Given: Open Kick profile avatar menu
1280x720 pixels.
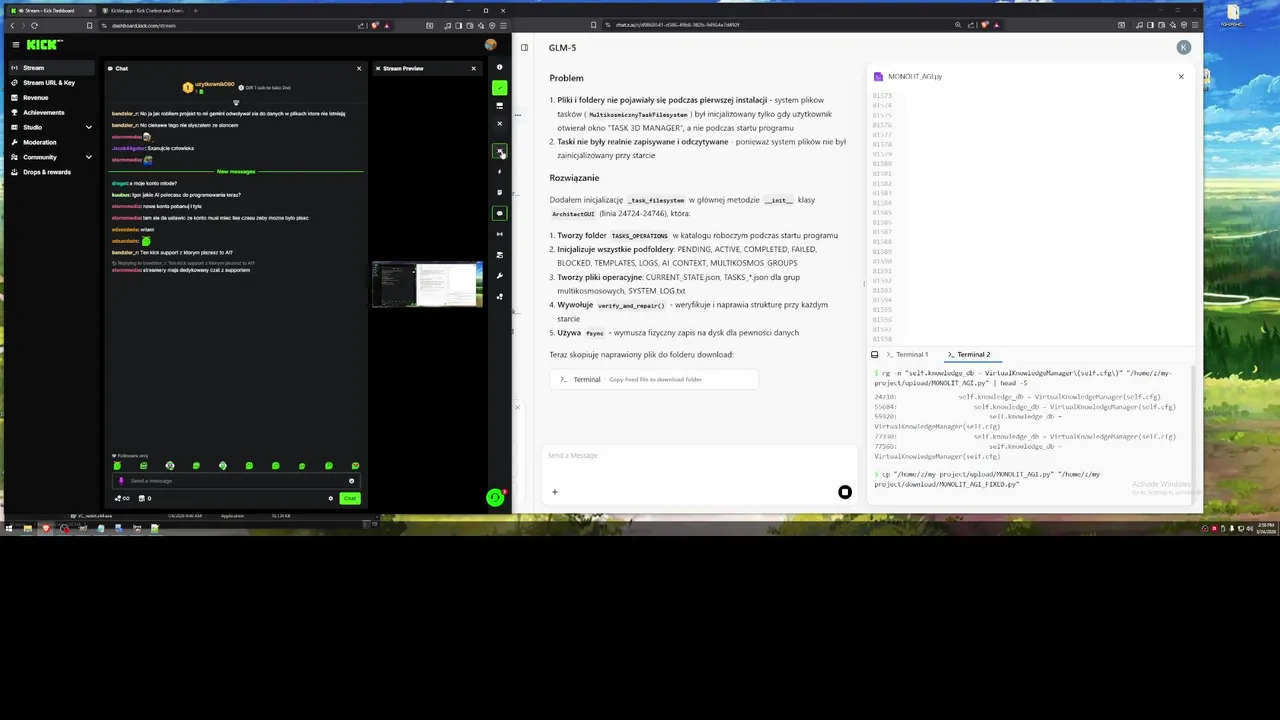Looking at the screenshot, I should [x=490, y=44].
